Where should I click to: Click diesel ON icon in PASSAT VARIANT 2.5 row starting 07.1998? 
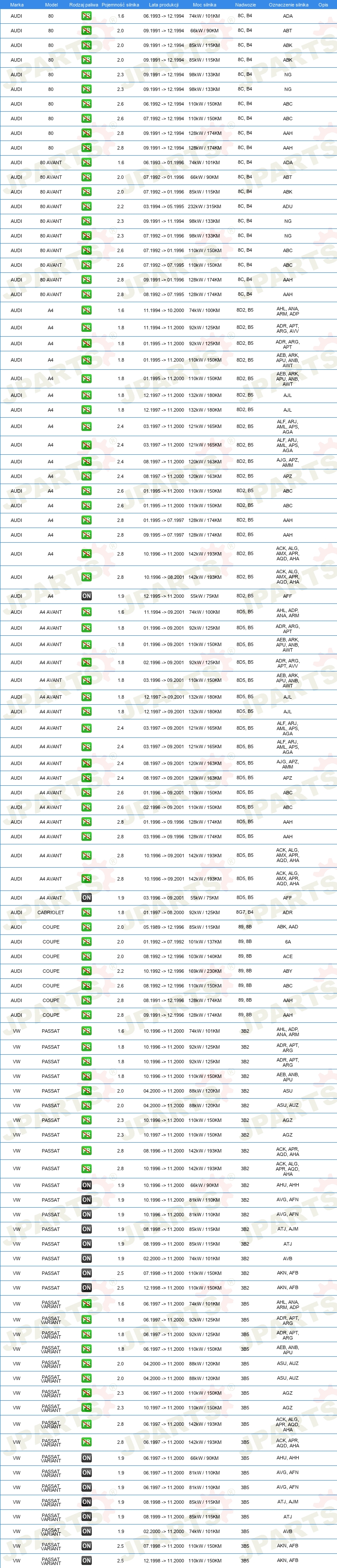(x=86, y=1546)
